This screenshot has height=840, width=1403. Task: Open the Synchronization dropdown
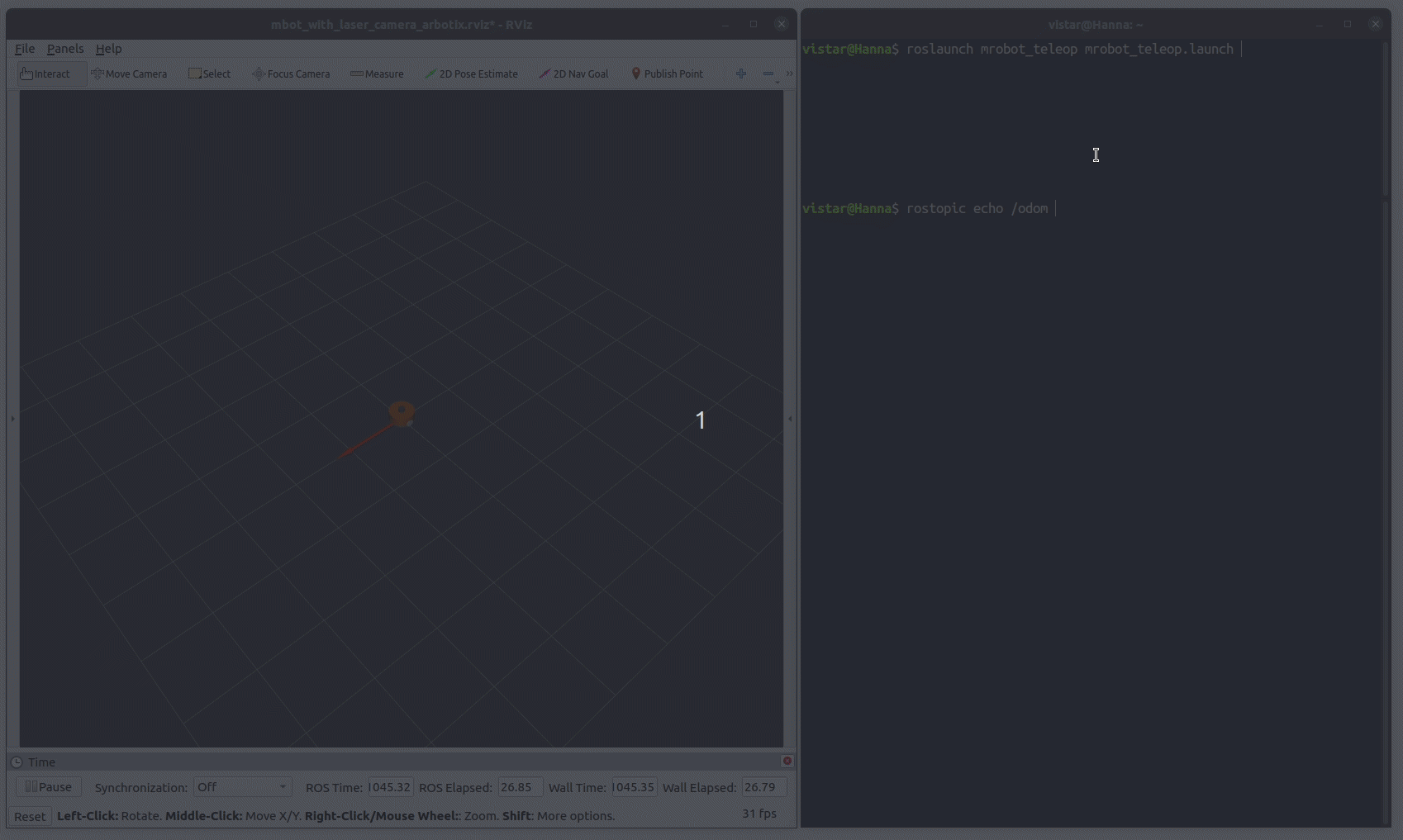coord(242,787)
